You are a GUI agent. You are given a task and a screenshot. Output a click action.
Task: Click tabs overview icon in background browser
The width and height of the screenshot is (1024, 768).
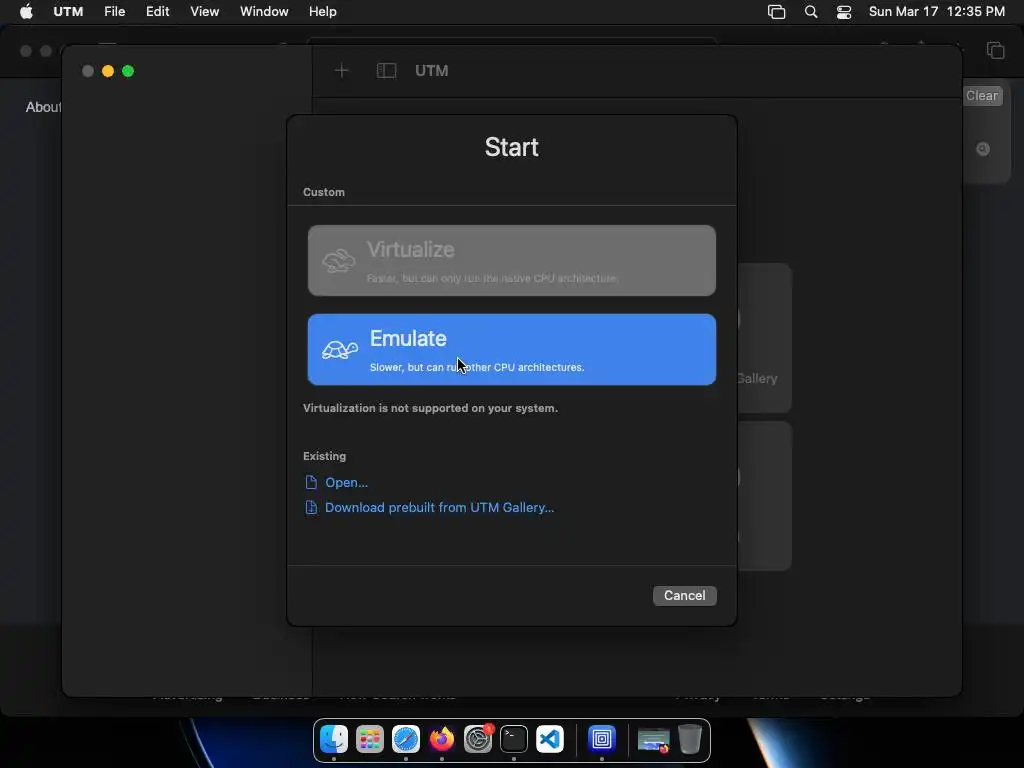995,50
